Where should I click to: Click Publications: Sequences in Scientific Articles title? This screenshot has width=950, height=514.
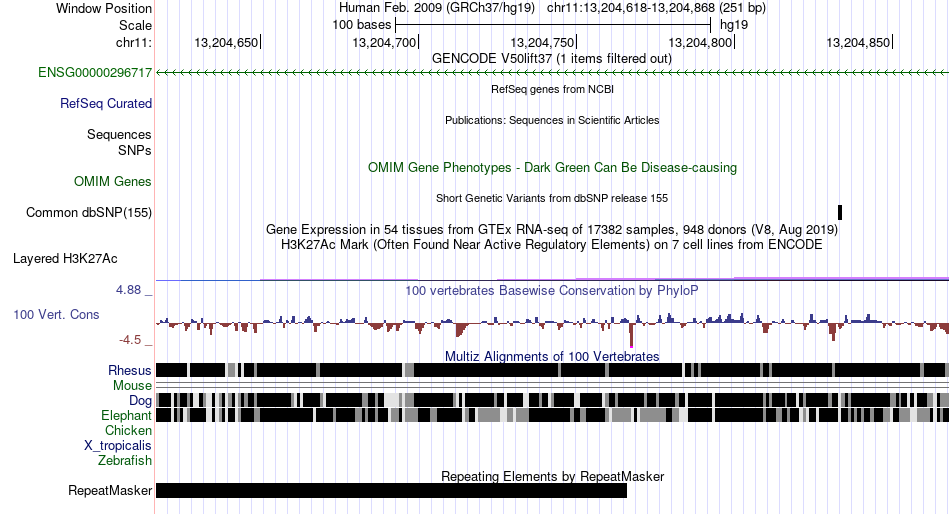552,120
